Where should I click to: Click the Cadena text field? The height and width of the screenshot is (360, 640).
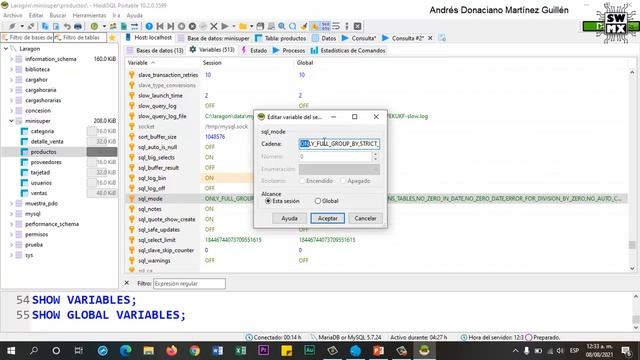(339, 144)
